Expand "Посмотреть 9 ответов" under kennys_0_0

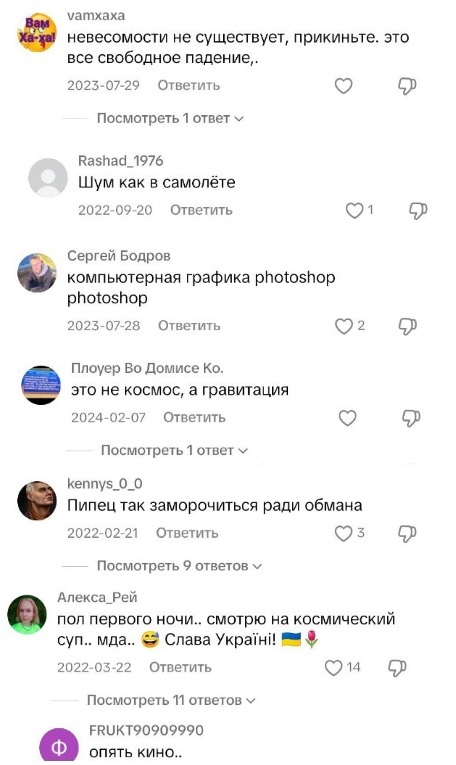coord(179,566)
